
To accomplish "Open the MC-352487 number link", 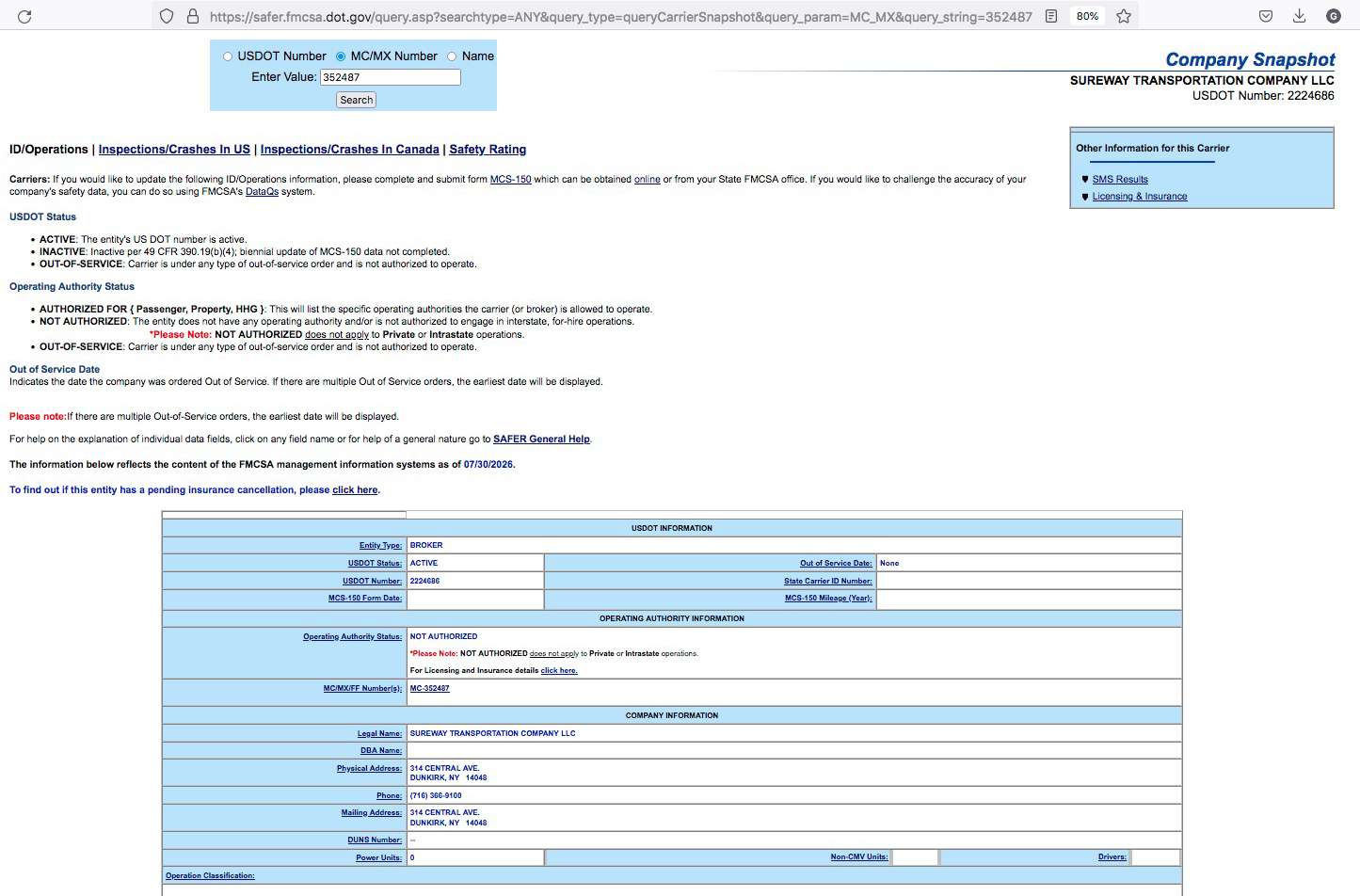I will 430,689.
